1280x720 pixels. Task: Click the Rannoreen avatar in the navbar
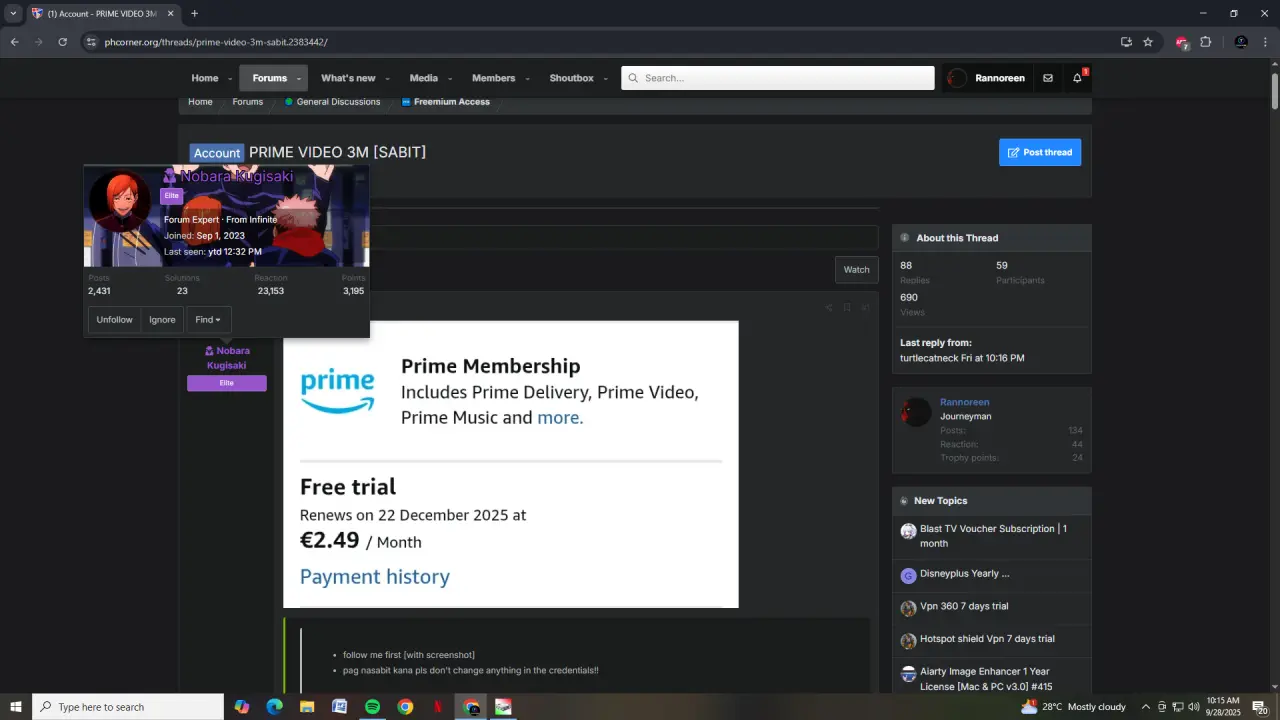[957, 78]
